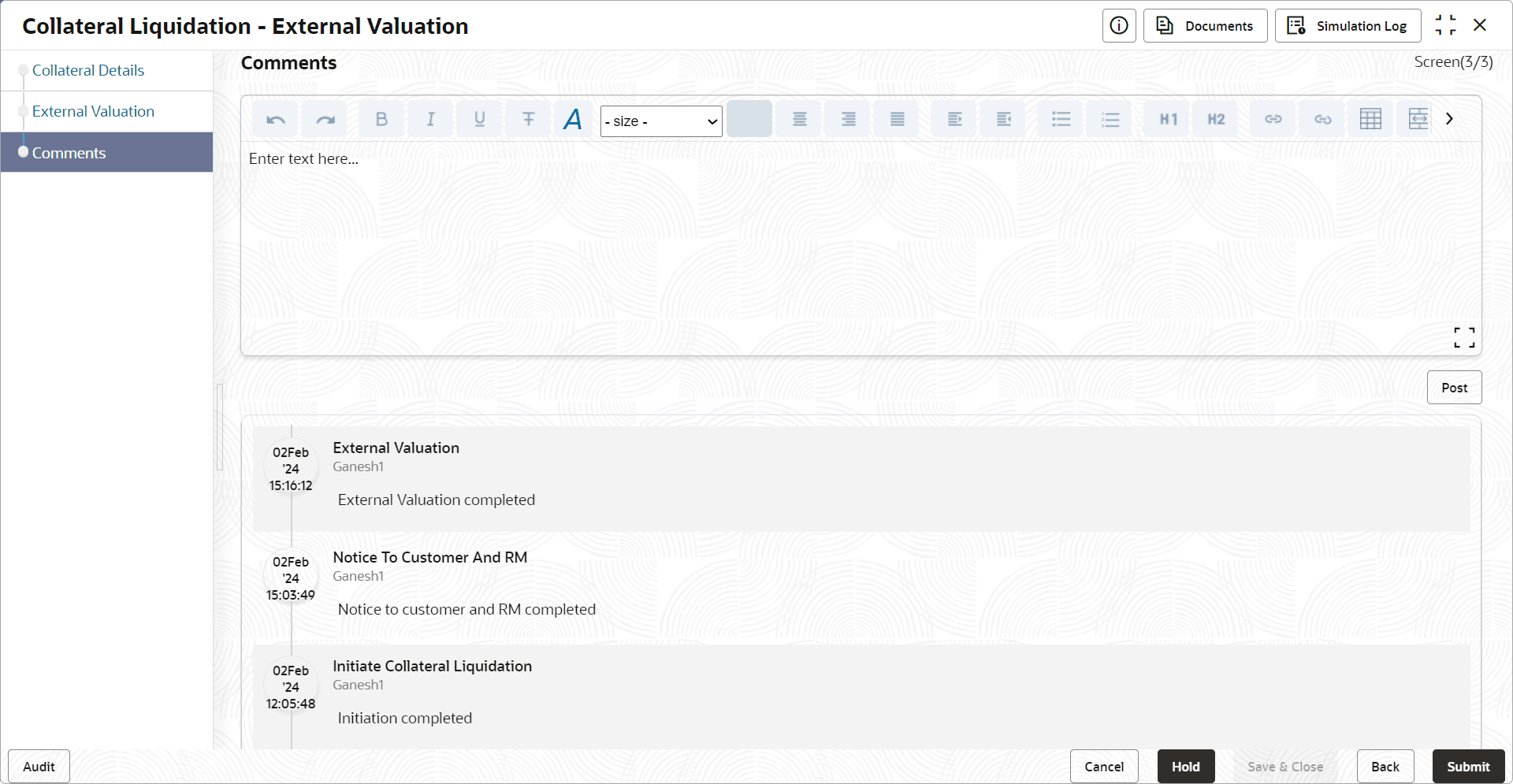1513x784 pixels.
Task: Click the link icon beside the H2 button
Action: pos(1273,120)
